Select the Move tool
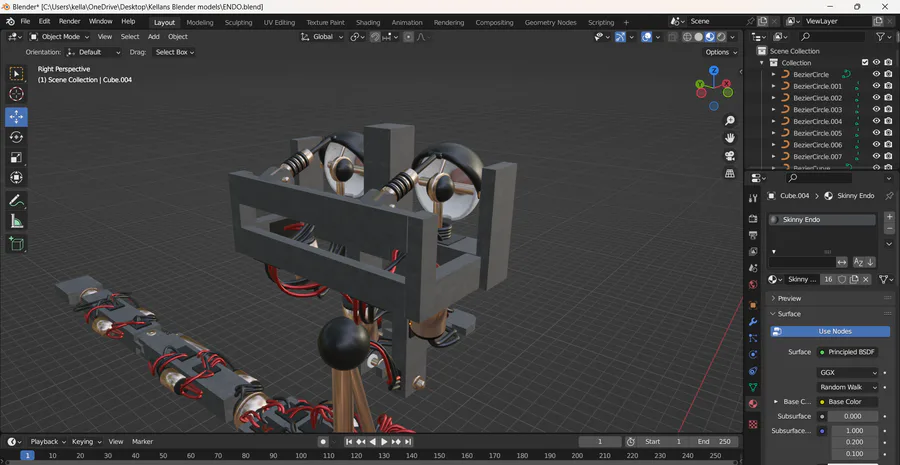 [17, 117]
